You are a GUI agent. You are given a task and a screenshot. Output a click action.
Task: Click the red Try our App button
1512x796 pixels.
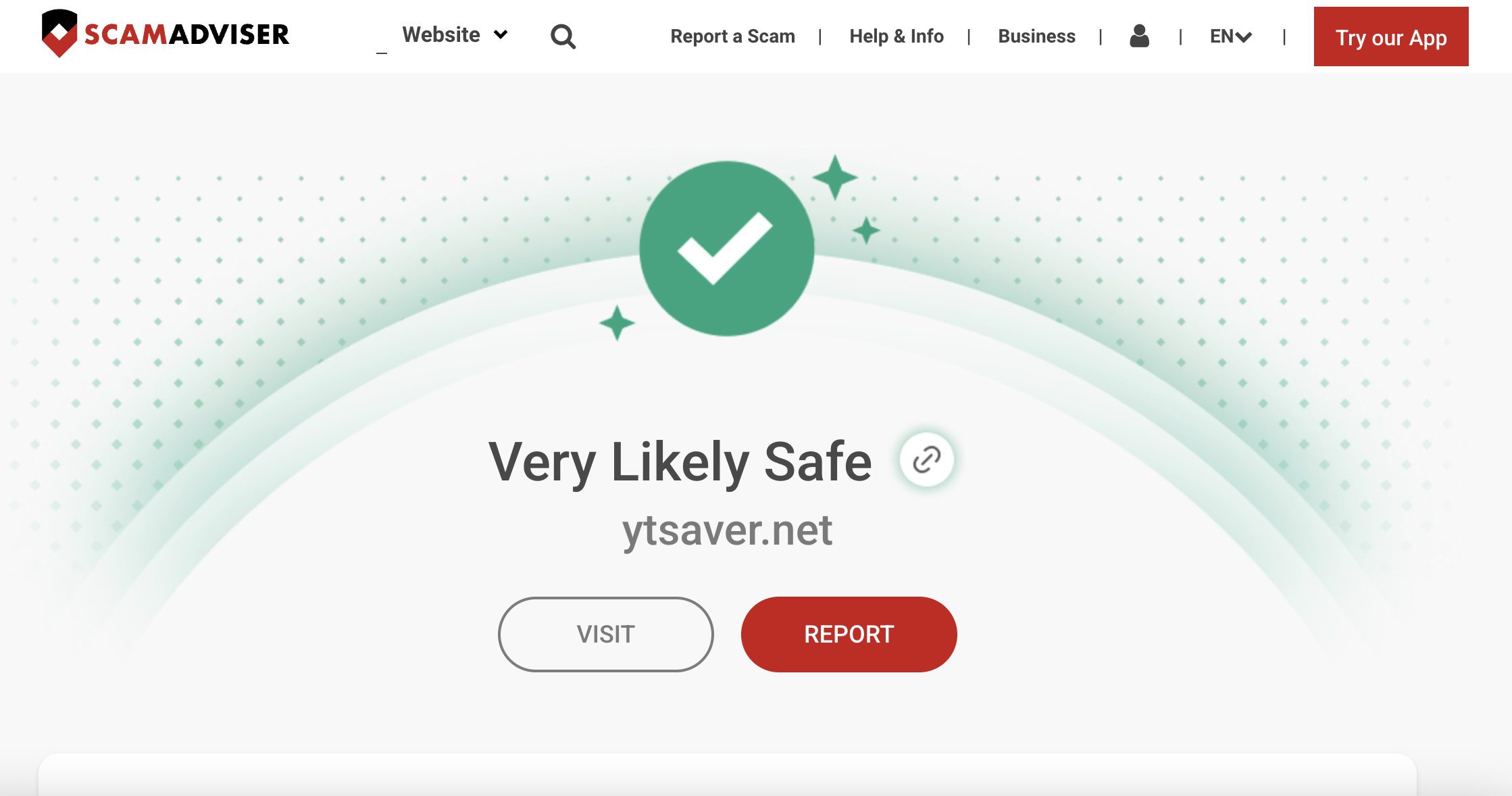click(x=1391, y=36)
